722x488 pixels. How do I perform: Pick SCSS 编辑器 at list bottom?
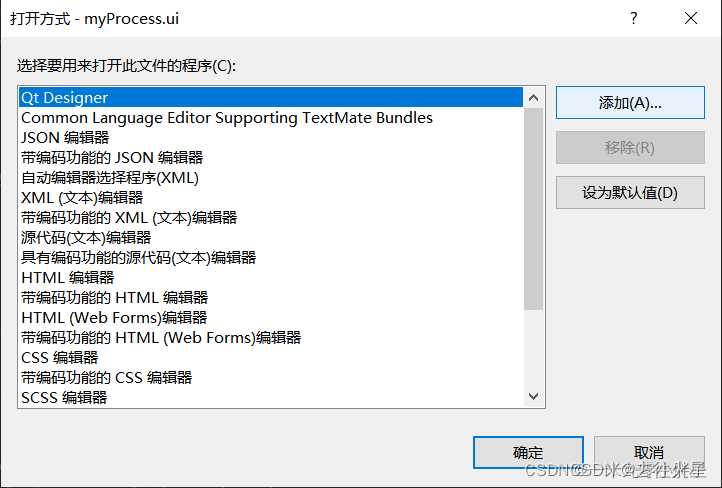pyautogui.click(x=271, y=397)
